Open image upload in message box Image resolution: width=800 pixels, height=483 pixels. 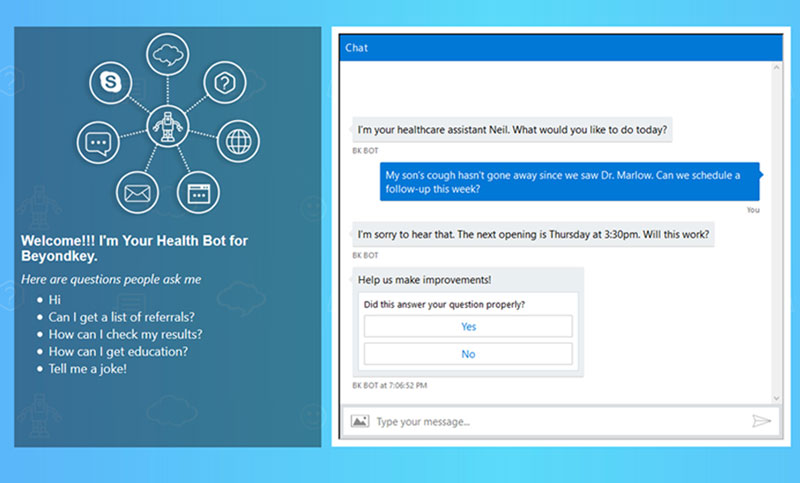pos(360,421)
